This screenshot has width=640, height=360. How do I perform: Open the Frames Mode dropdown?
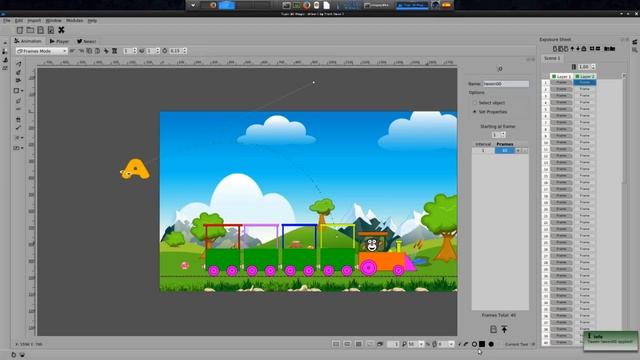(x=42, y=51)
